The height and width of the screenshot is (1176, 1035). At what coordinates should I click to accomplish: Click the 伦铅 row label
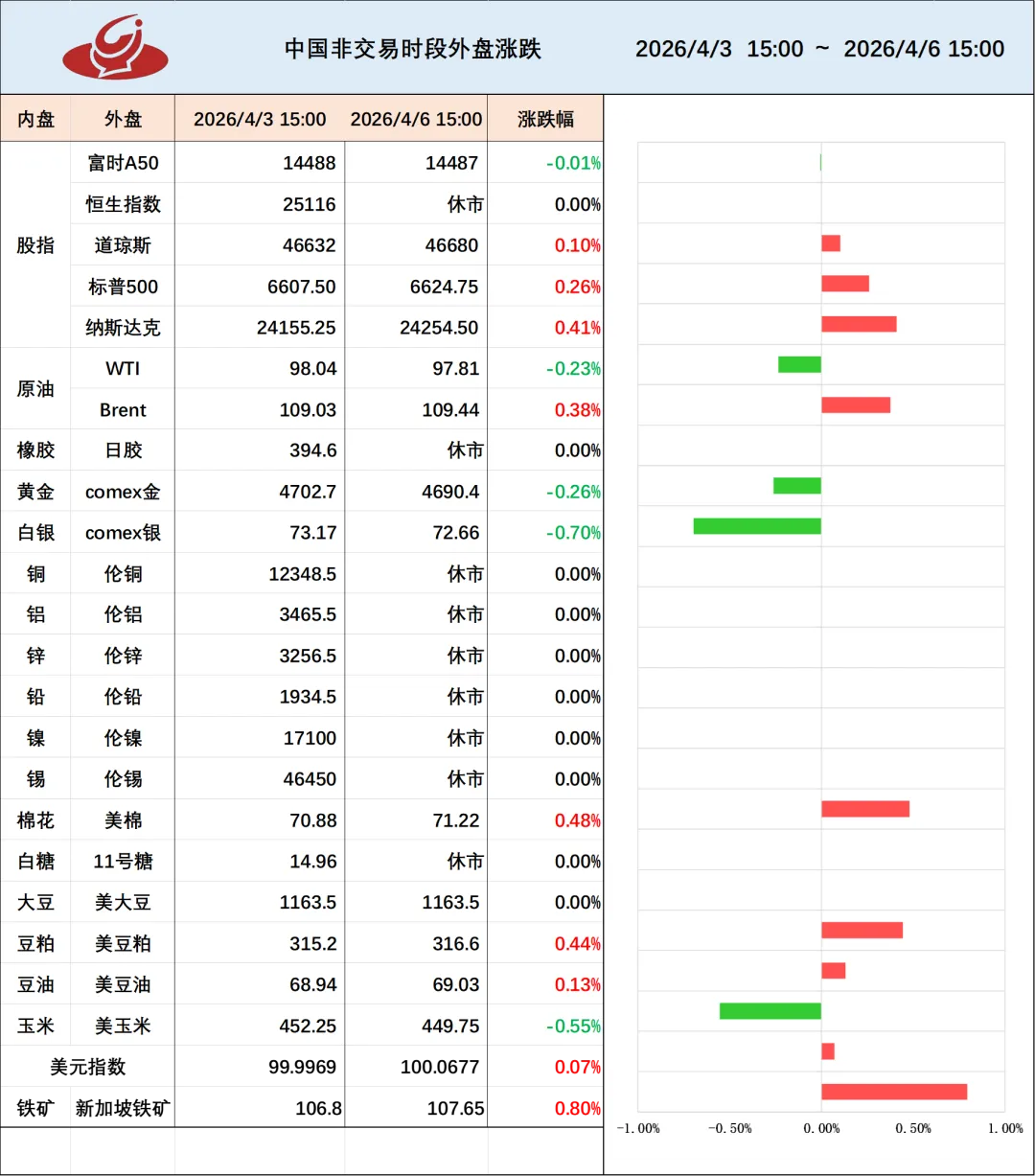[x=123, y=697]
